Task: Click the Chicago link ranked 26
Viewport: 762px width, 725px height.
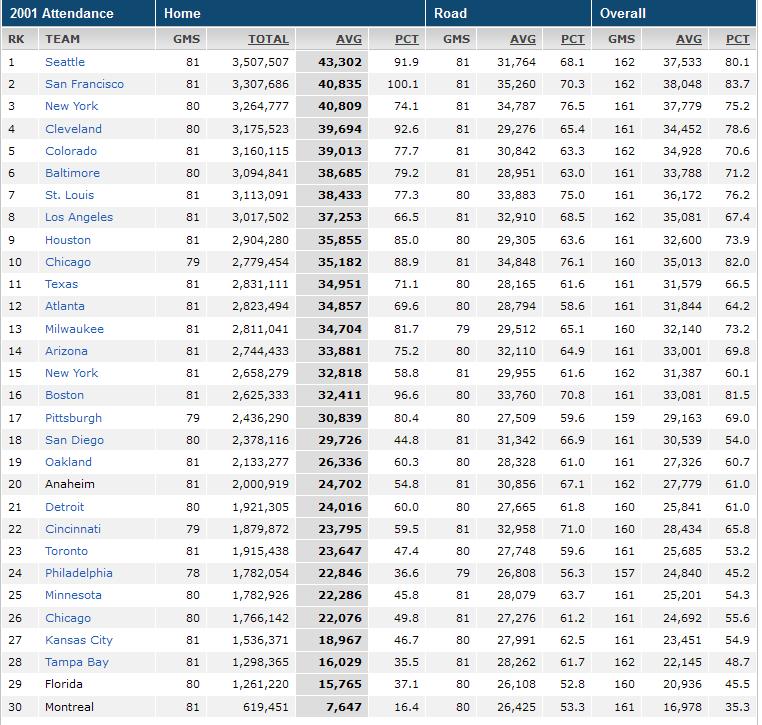Action: [x=68, y=618]
